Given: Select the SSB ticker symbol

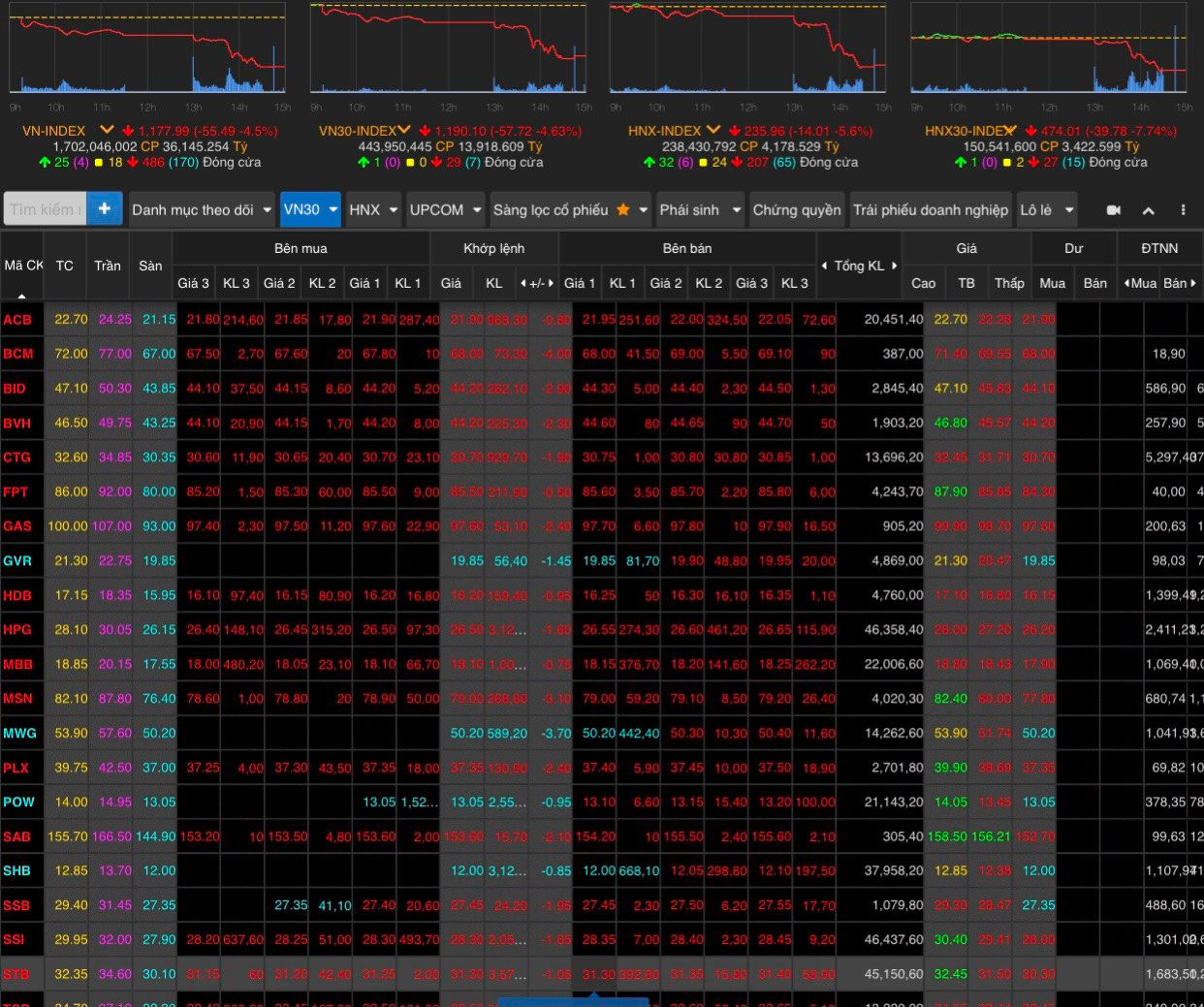Looking at the screenshot, I should [16, 906].
